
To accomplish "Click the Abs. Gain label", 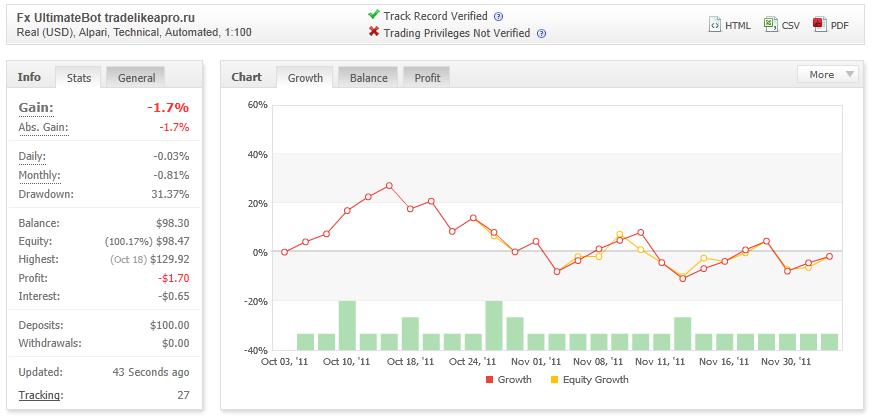I will point(43,128).
